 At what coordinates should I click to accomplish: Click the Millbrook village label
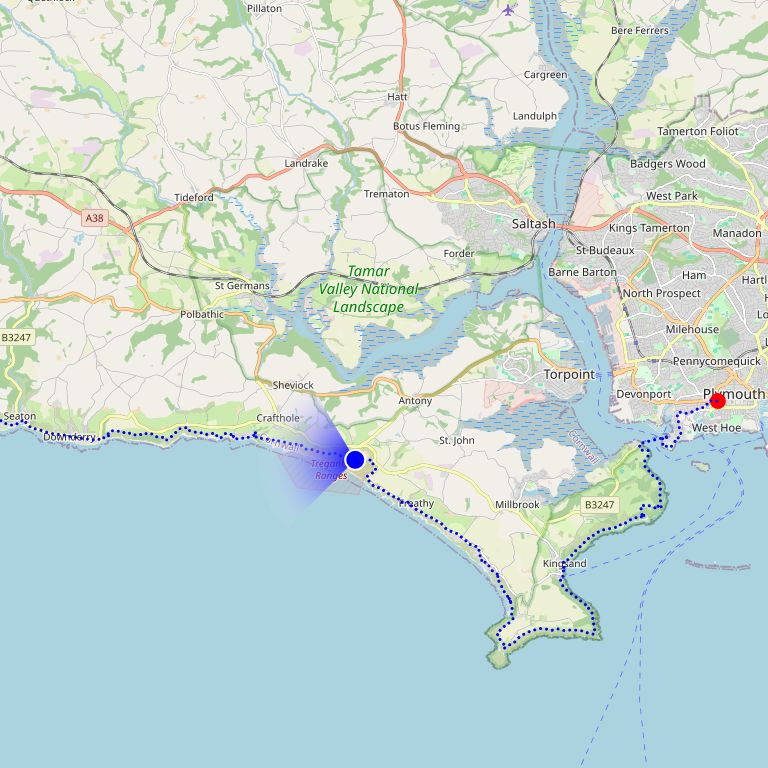click(x=517, y=504)
